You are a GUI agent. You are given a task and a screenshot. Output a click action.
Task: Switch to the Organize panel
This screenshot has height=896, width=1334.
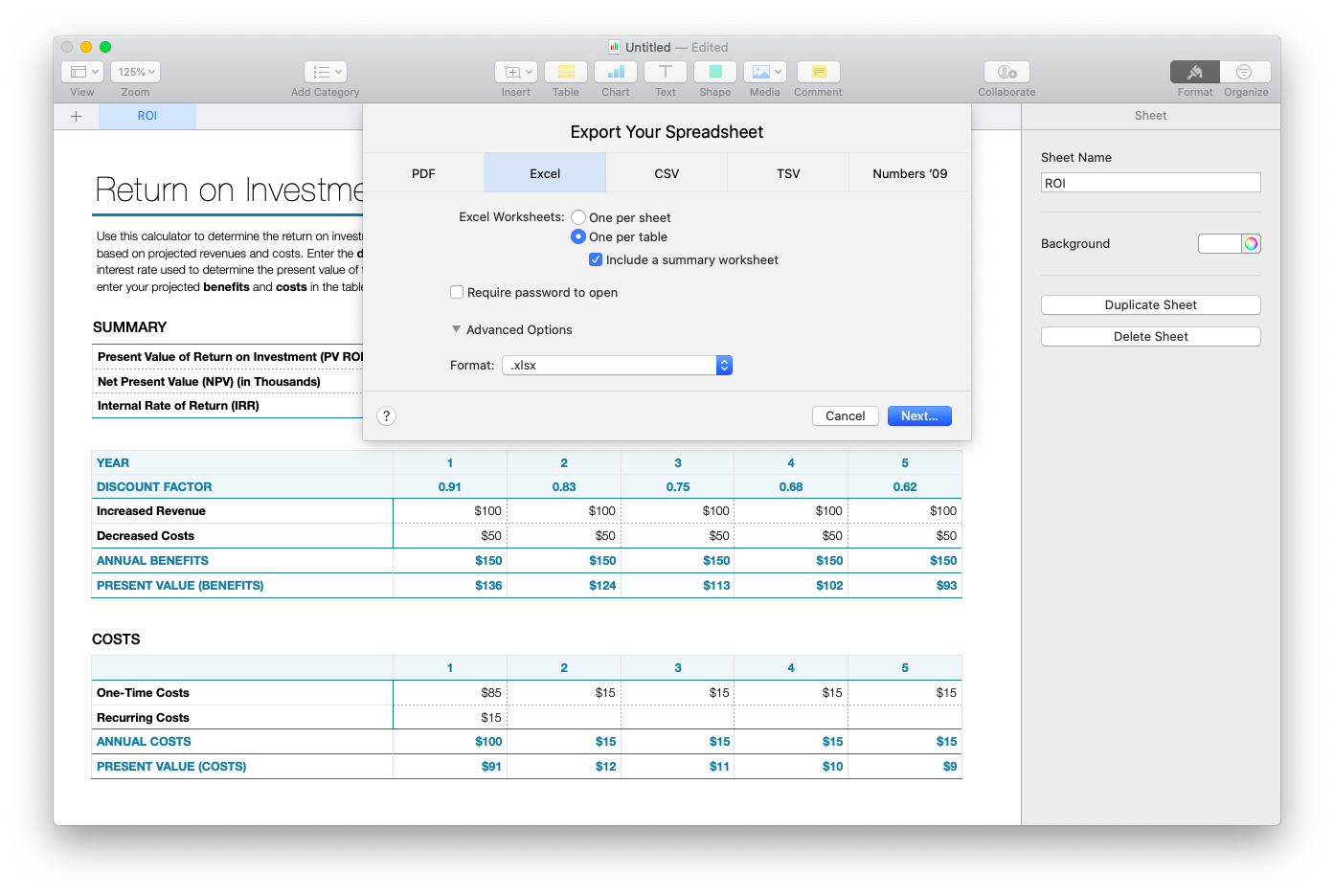click(x=1245, y=72)
